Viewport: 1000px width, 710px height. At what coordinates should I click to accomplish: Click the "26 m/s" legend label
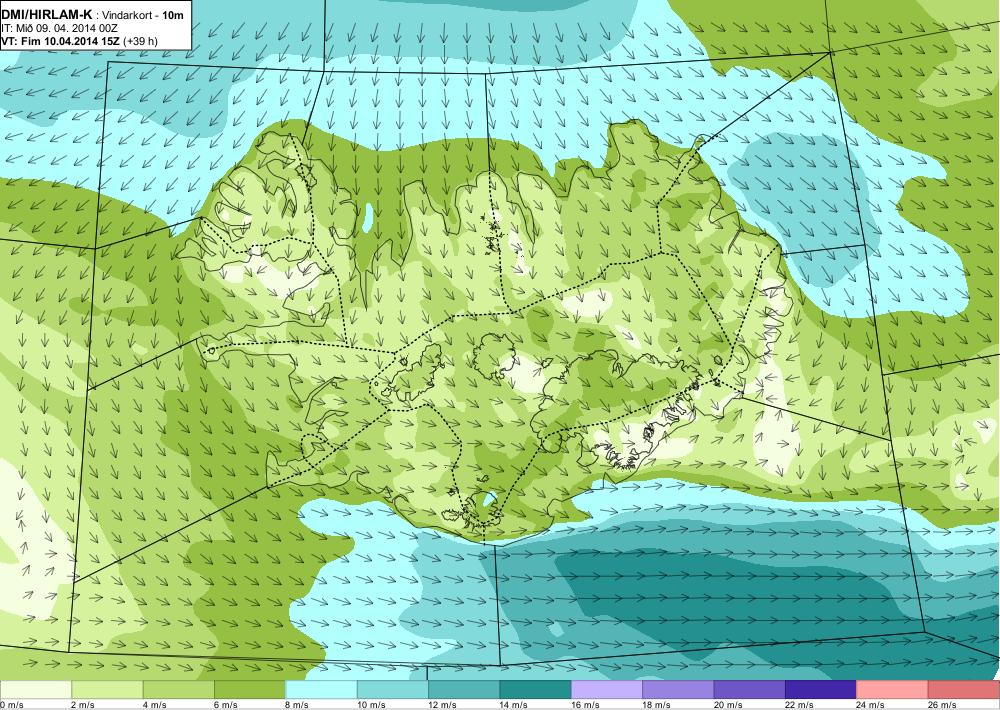[x=942, y=705]
